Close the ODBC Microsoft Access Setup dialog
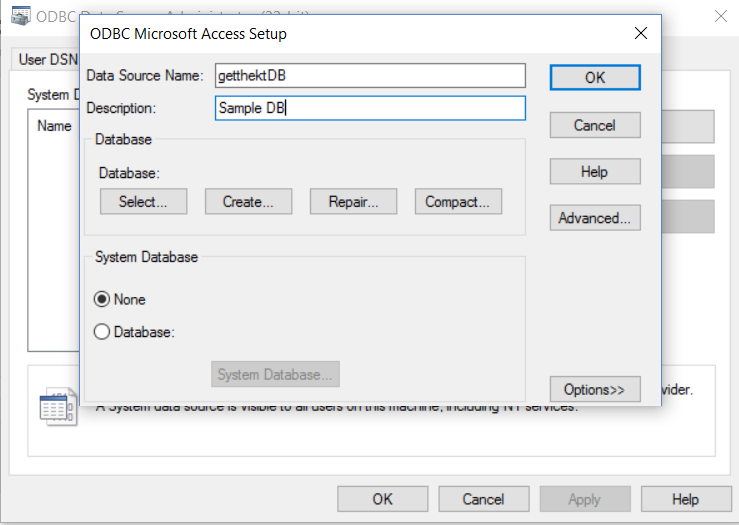This screenshot has height=525, width=739. (640, 34)
